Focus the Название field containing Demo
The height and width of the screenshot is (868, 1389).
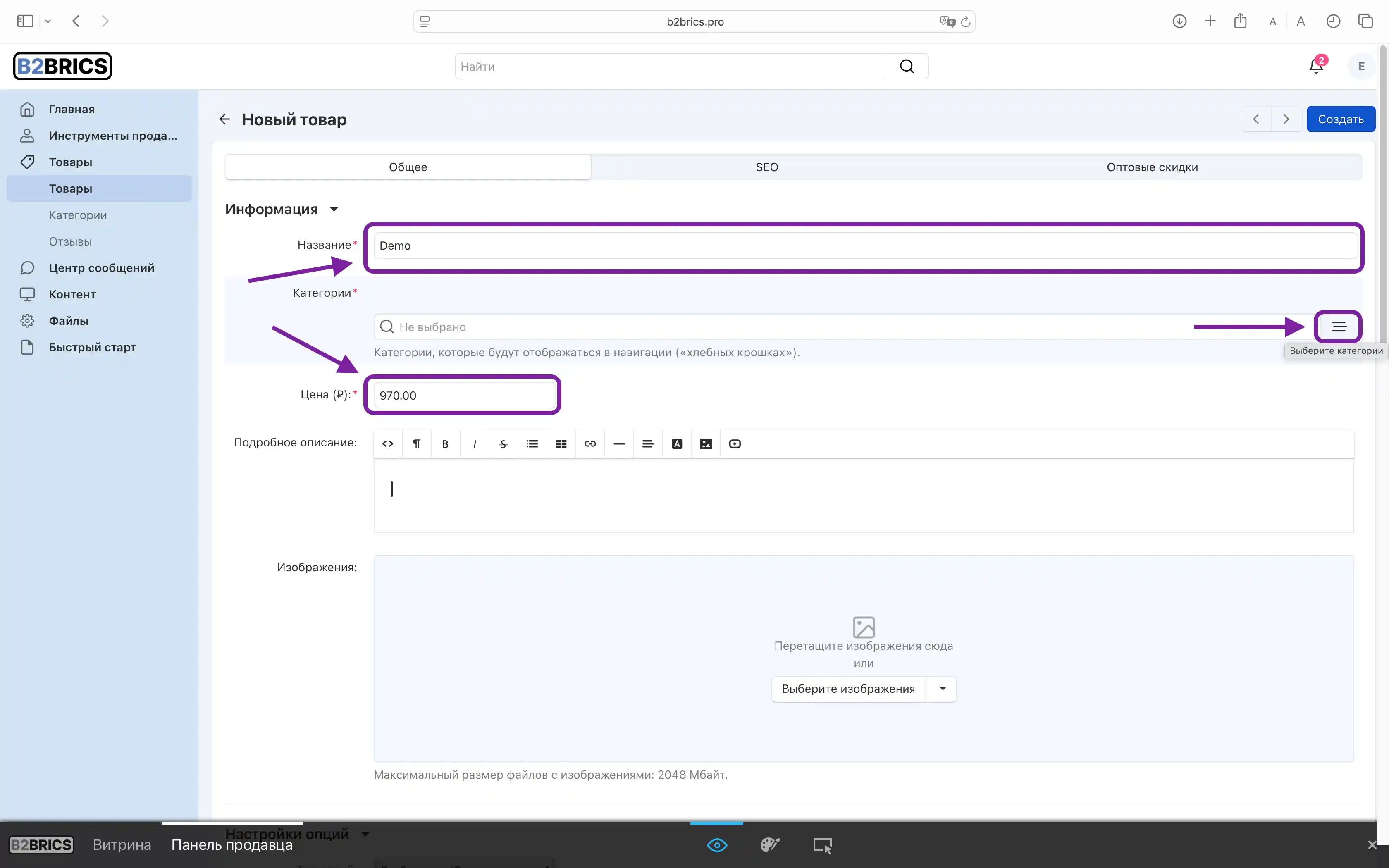[866, 246]
